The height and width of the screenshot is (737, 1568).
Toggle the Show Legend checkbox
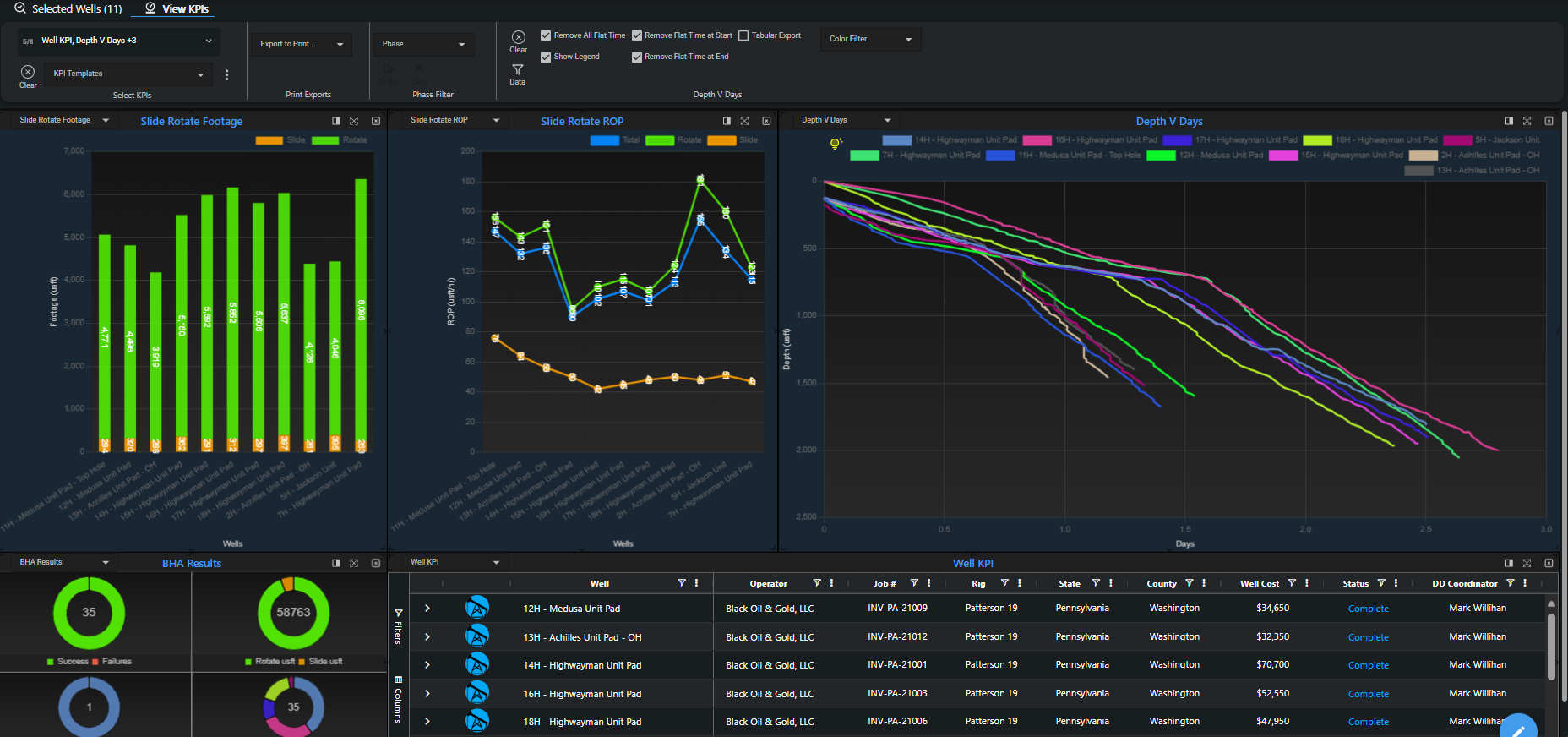pos(546,57)
